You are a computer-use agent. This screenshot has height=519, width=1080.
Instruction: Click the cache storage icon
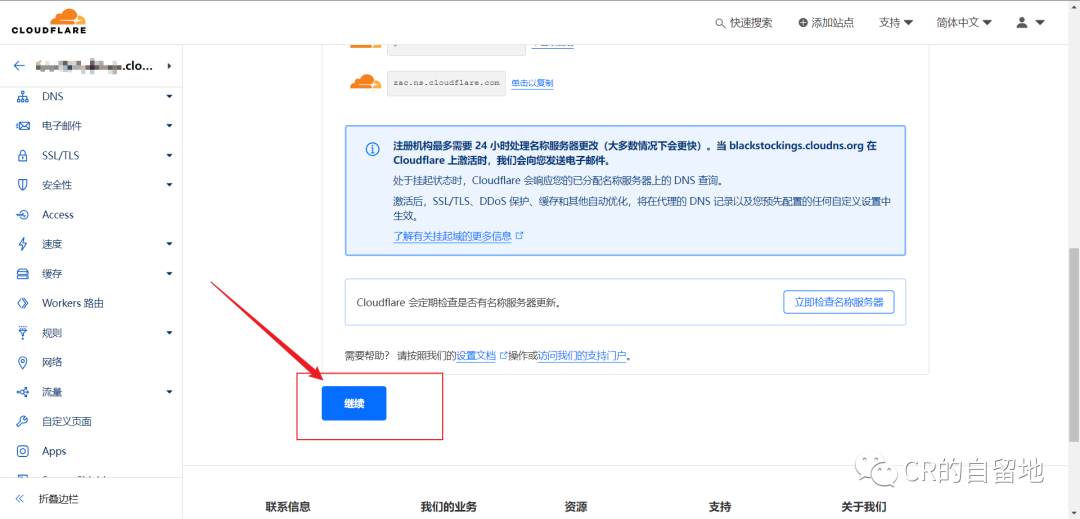pyautogui.click(x=23, y=274)
